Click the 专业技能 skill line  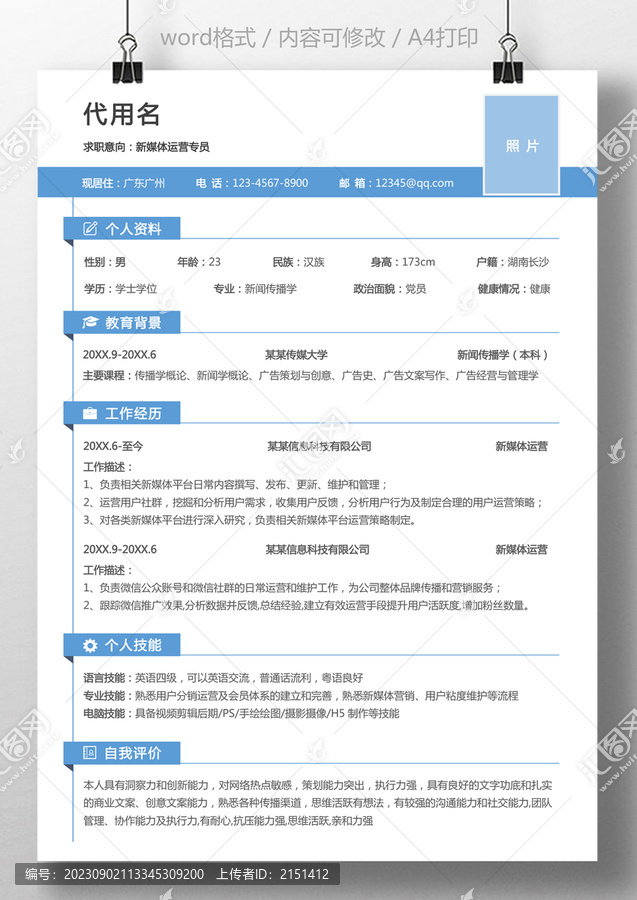click(301, 696)
